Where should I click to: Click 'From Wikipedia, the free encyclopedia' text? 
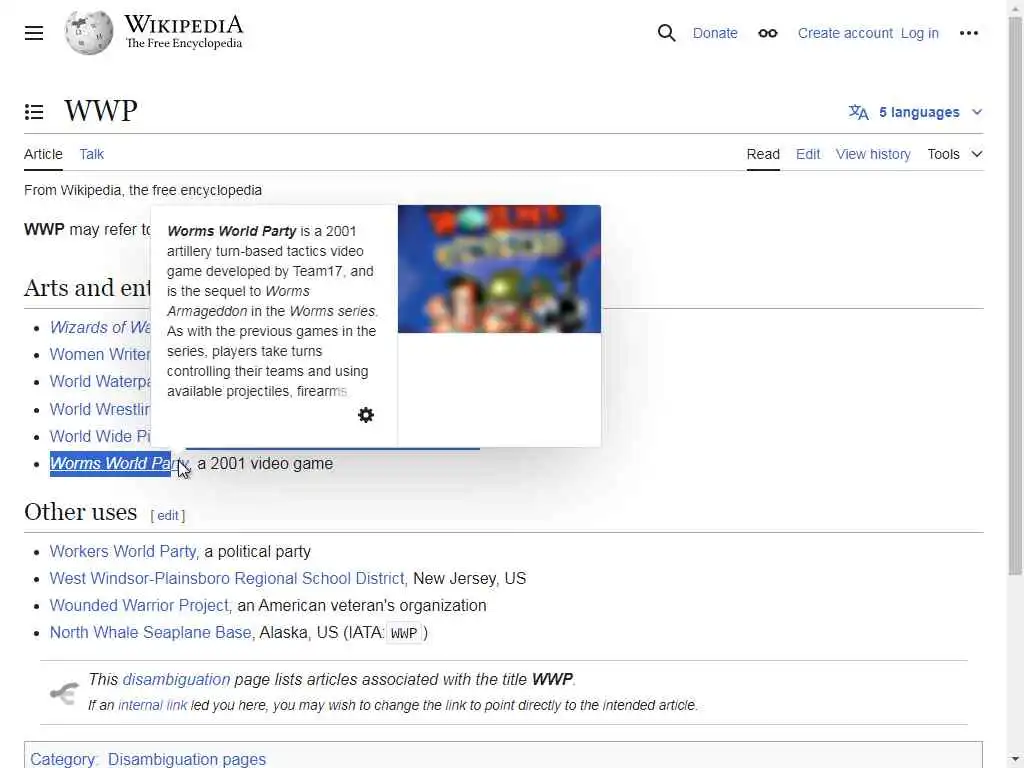(x=143, y=190)
